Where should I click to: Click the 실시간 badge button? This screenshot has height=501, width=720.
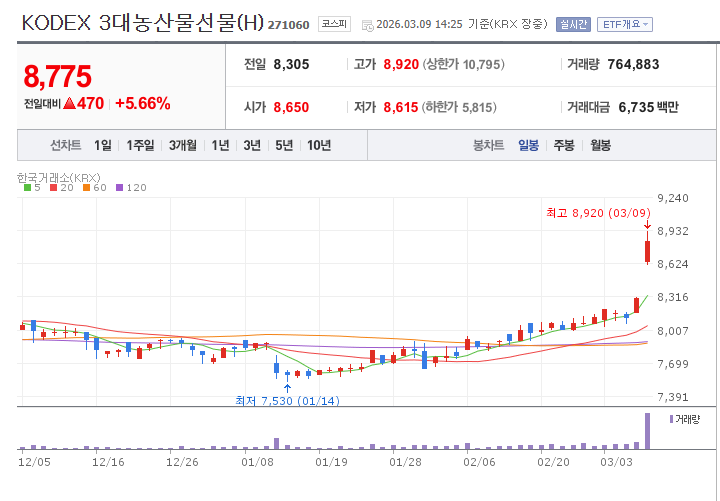573,24
